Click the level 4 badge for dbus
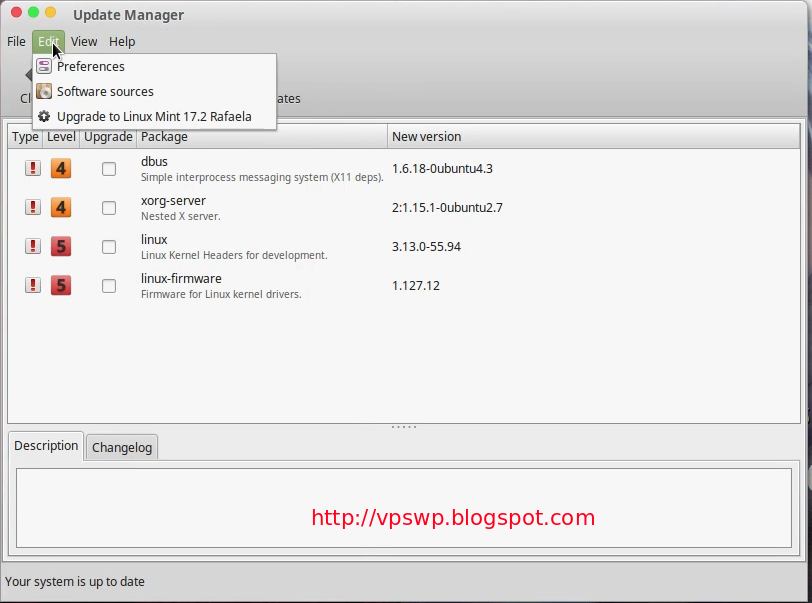Screen dimensions: 812x603 pyautogui.click(x=61, y=168)
